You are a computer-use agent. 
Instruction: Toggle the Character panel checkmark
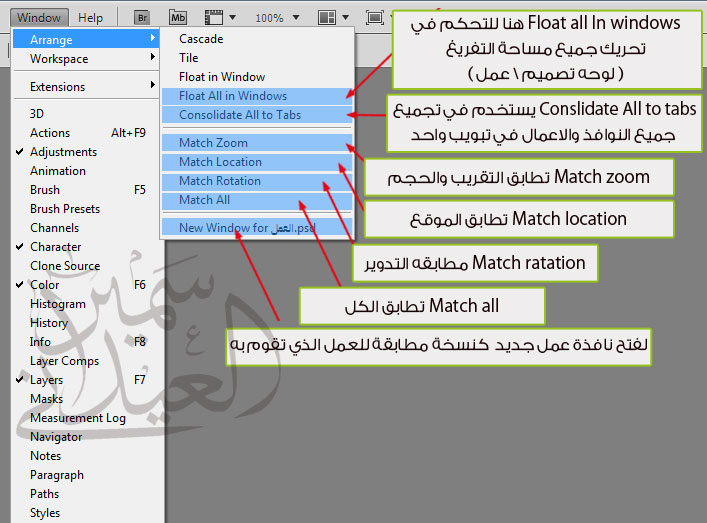(x=19, y=247)
